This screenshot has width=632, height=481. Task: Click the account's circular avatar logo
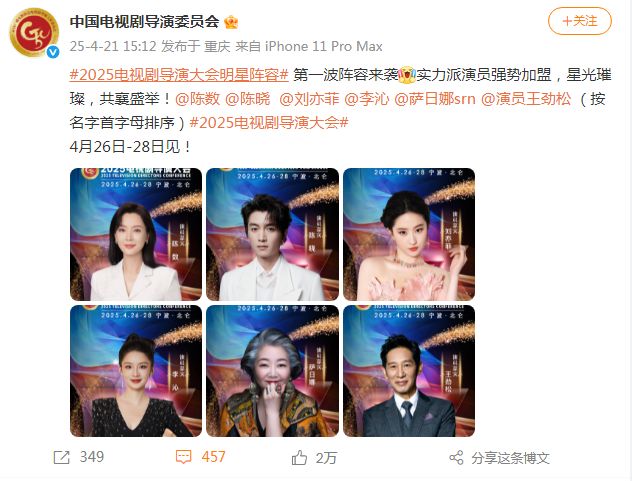coord(34,32)
